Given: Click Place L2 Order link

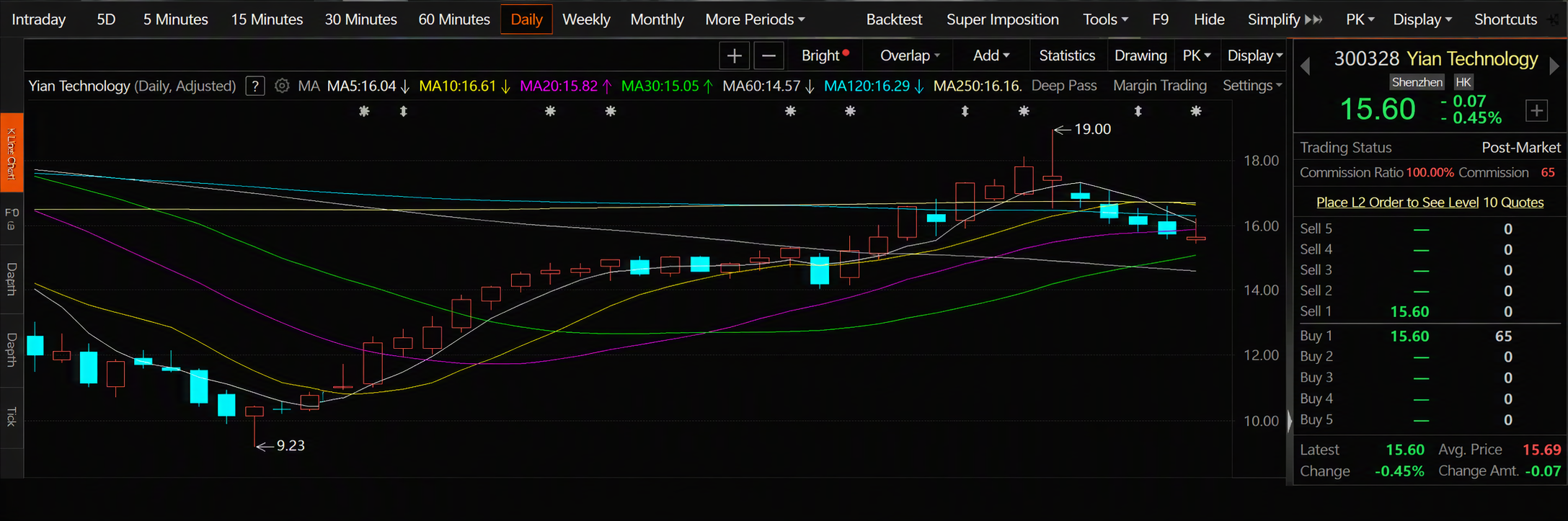Looking at the screenshot, I should (x=1430, y=202).
